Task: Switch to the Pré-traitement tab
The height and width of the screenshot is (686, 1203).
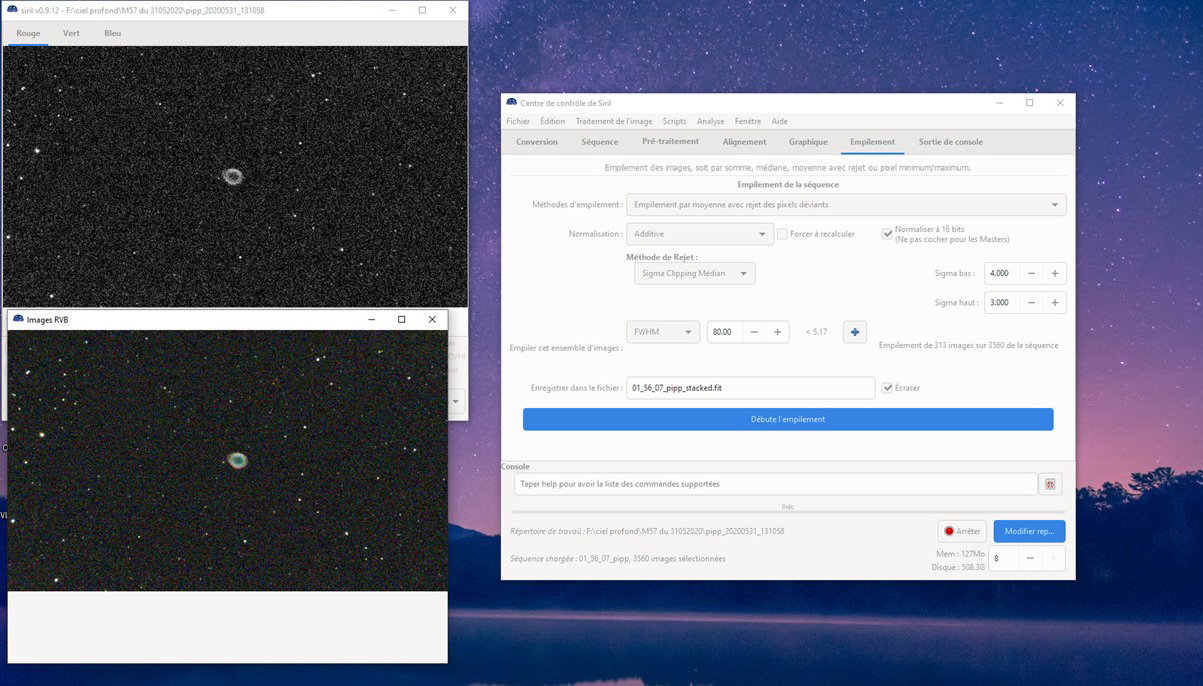Action: click(x=670, y=142)
